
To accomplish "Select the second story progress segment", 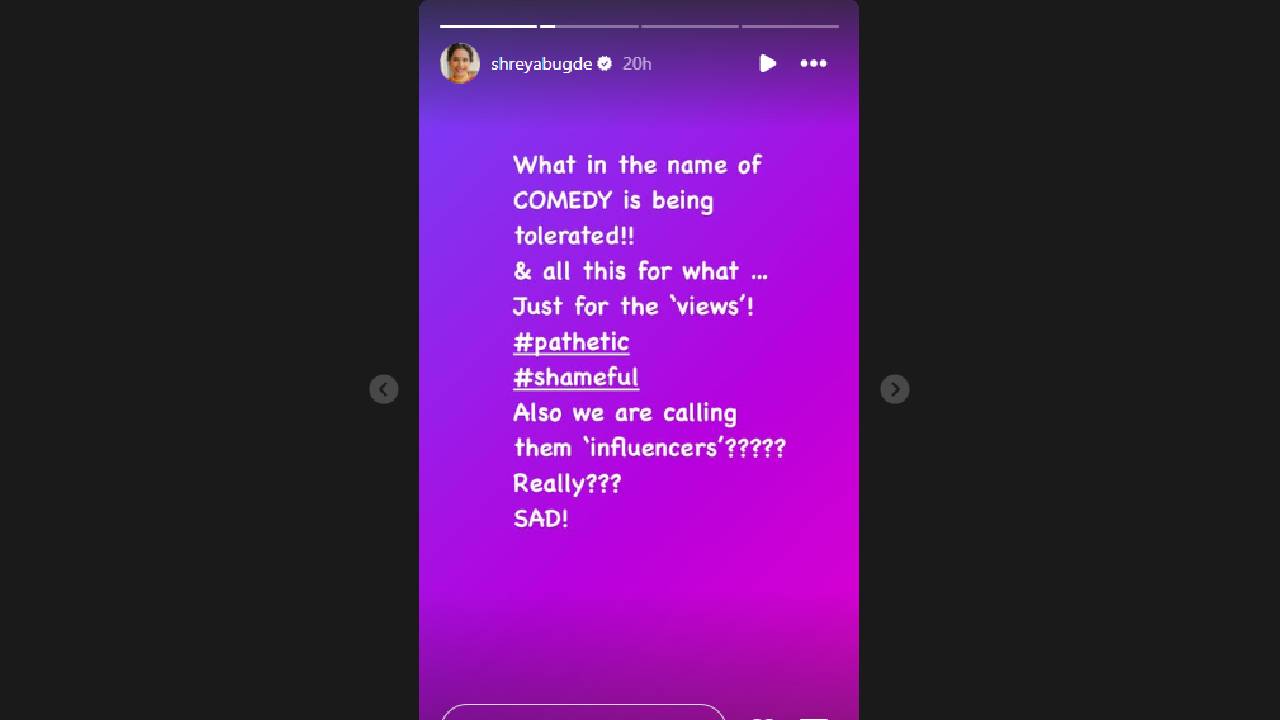I will point(589,26).
